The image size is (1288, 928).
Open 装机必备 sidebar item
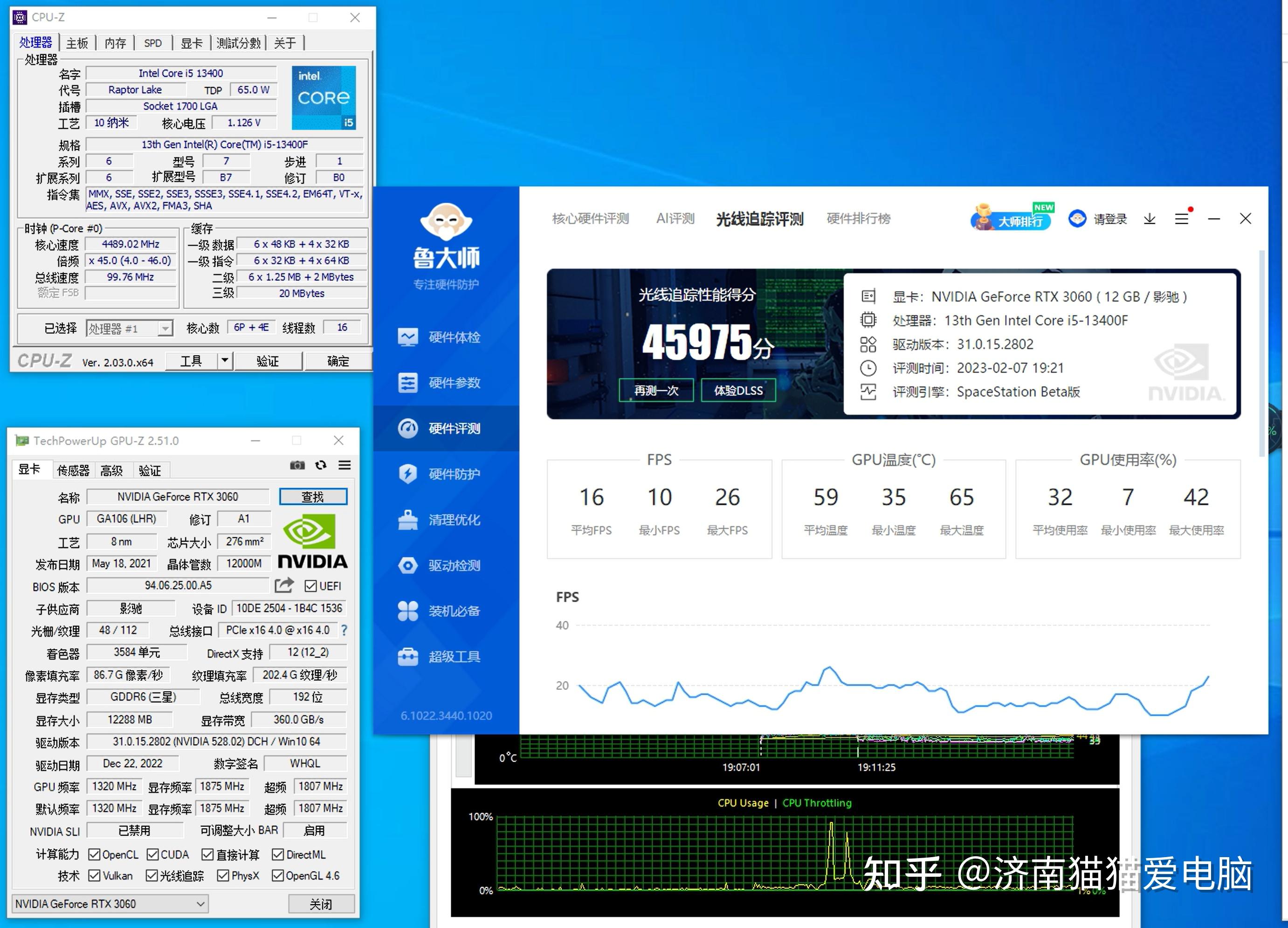447,611
